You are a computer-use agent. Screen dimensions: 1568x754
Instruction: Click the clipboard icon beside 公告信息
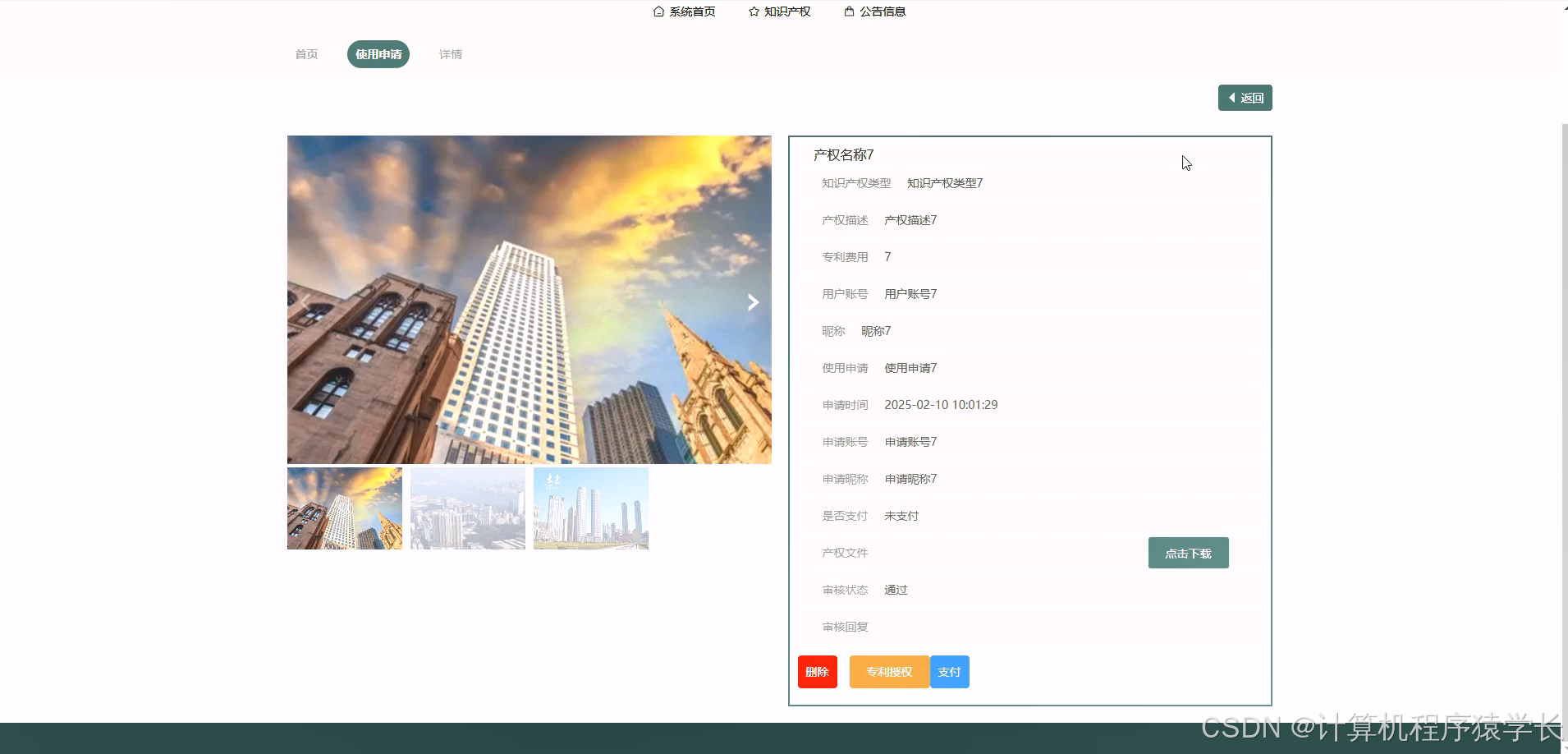[848, 11]
